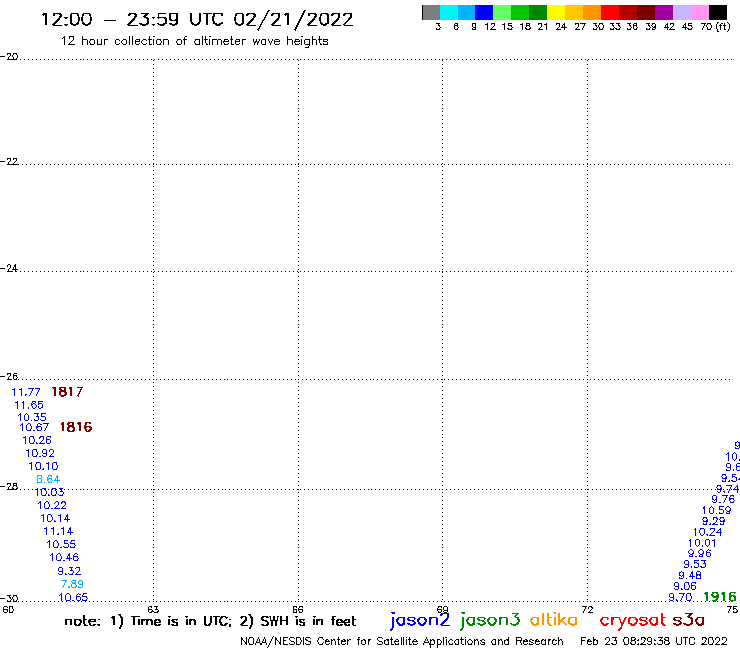Click the 'Feb 23 08:29:38 UTC 2022' timestamp

pyautogui.click(x=654, y=641)
